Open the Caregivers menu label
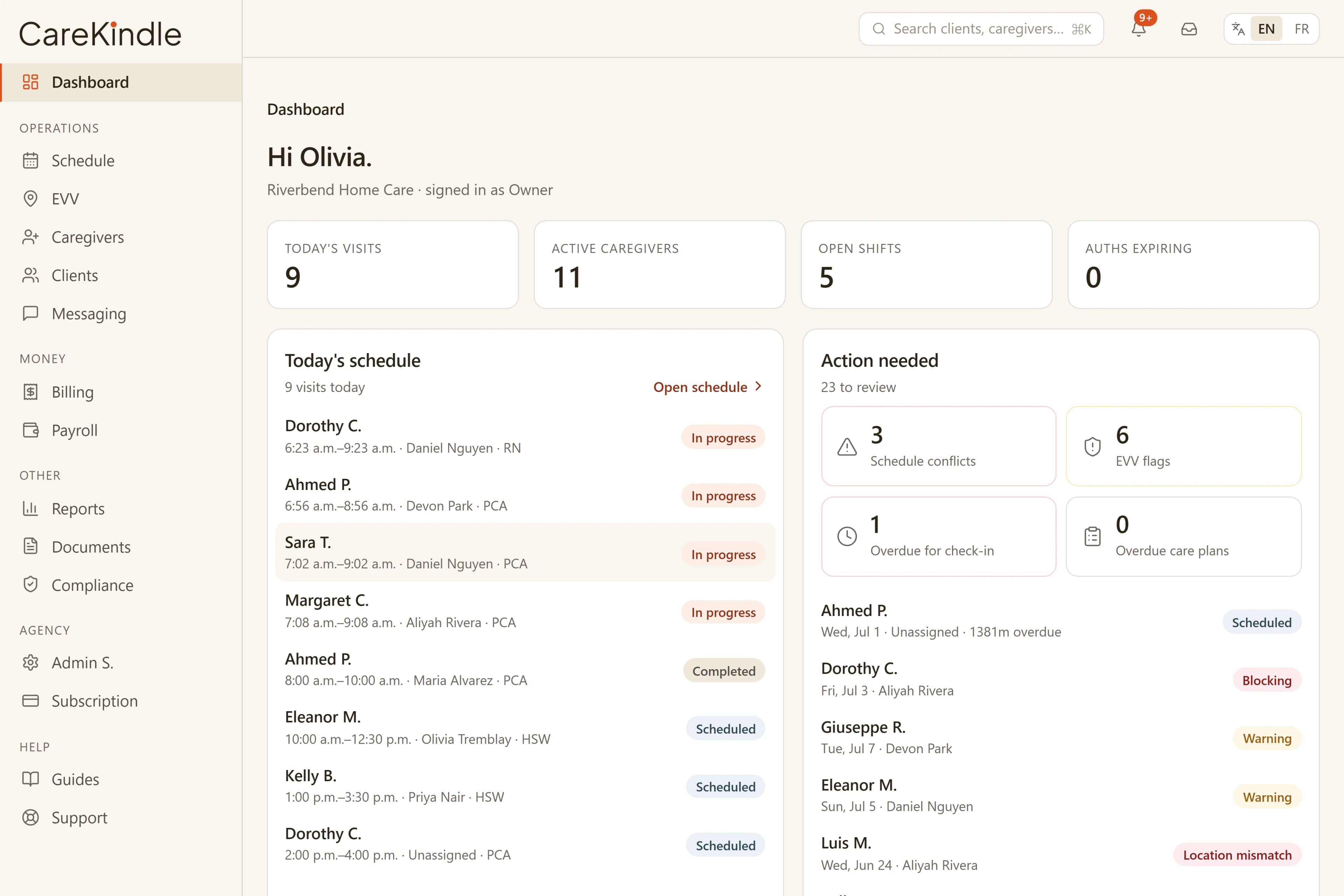Image resolution: width=1344 pixels, height=896 pixels. (87, 237)
